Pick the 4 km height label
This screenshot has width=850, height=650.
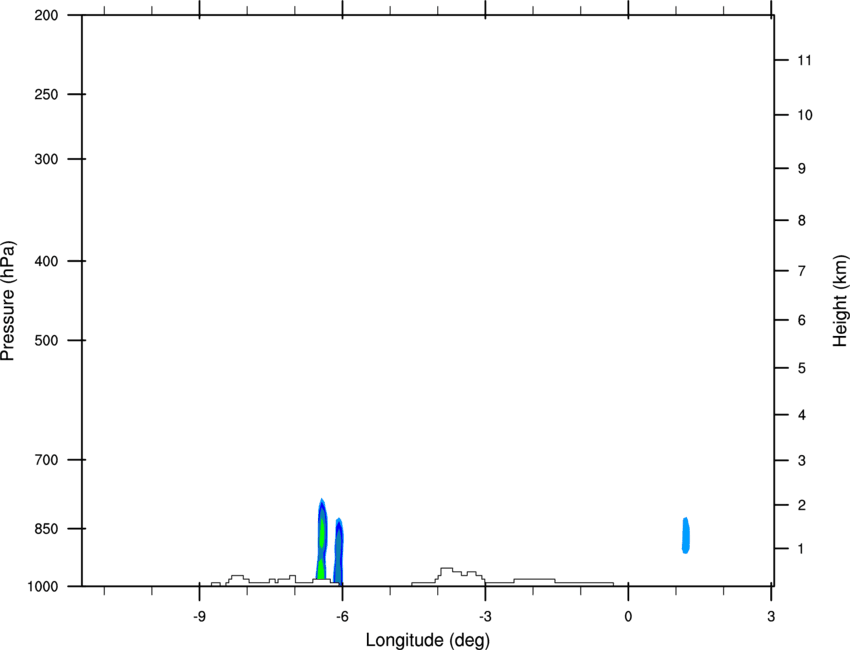(801, 415)
